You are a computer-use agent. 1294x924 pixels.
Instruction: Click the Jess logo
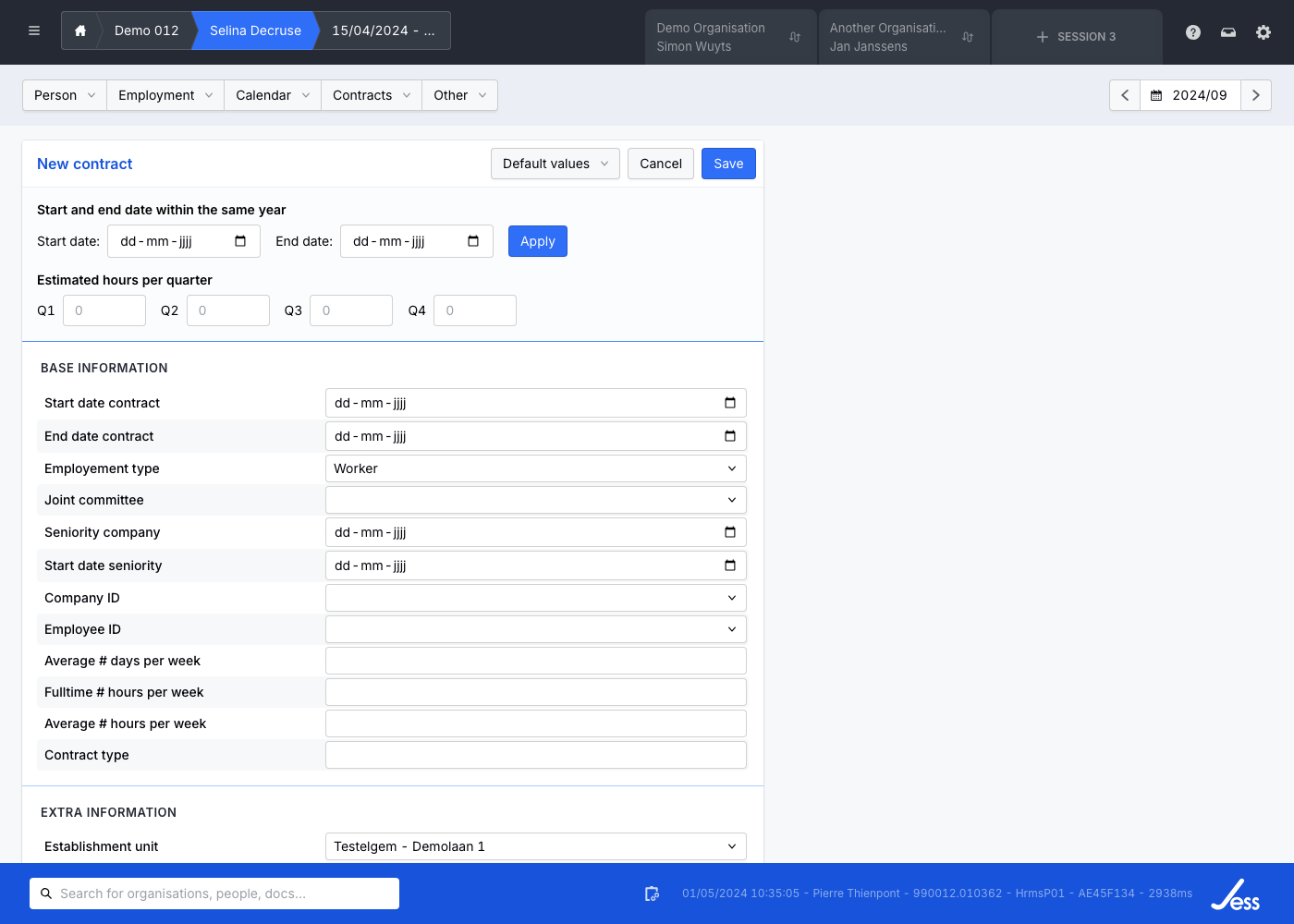1236,894
